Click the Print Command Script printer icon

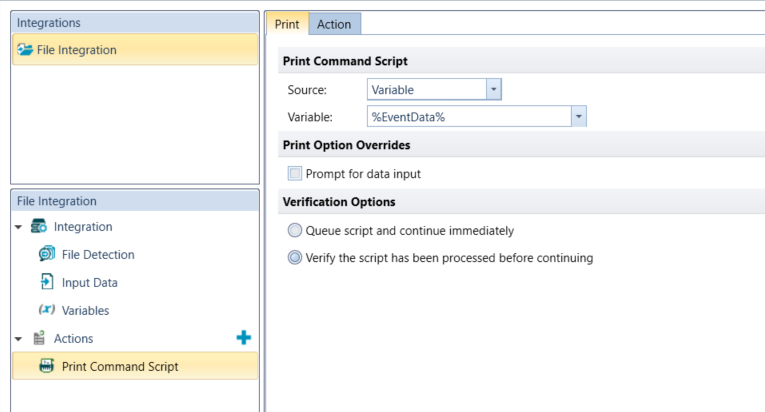coord(46,367)
